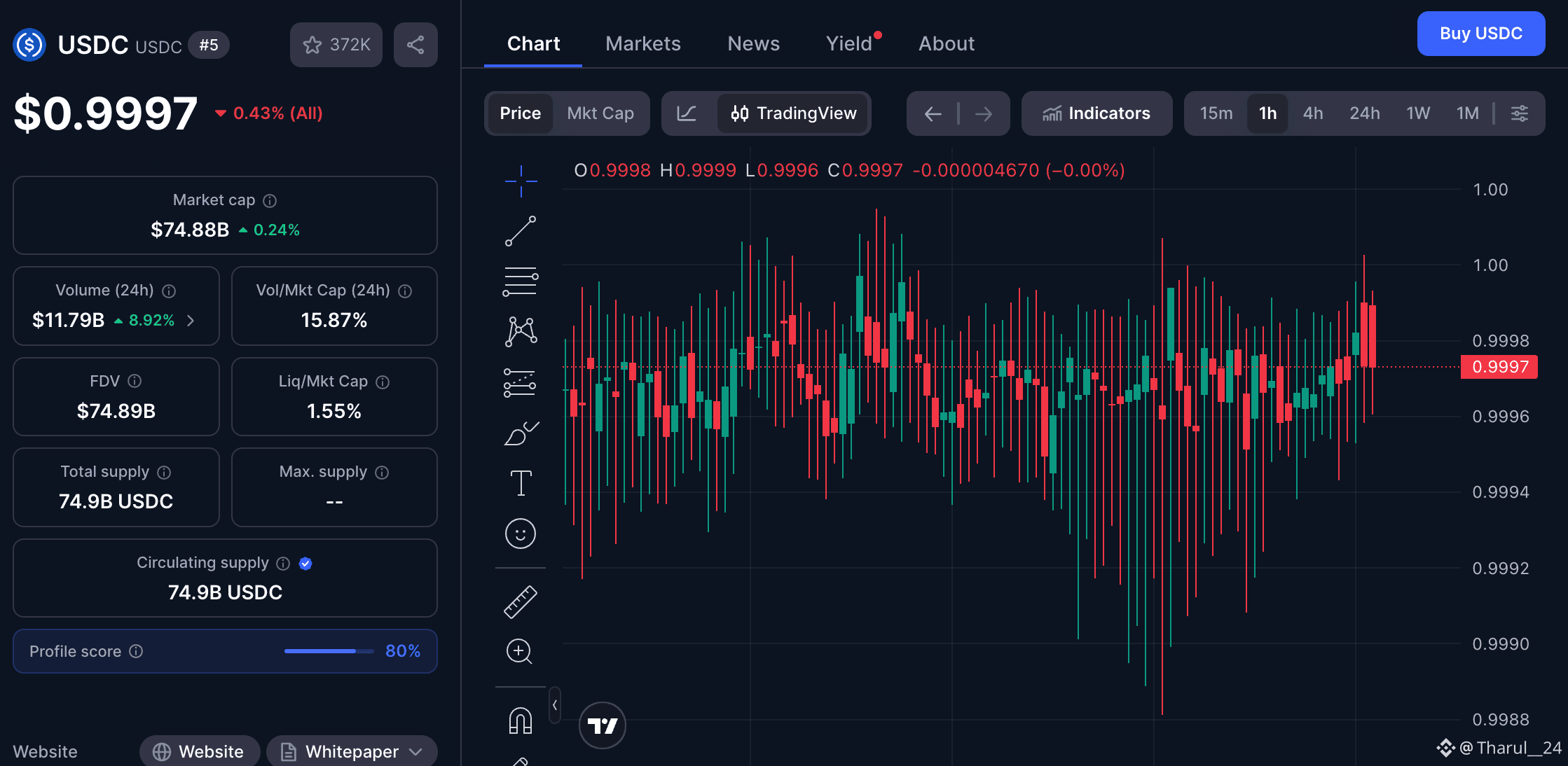
Task: Expand Volume (24h) details chevron
Action: coord(191,321)
